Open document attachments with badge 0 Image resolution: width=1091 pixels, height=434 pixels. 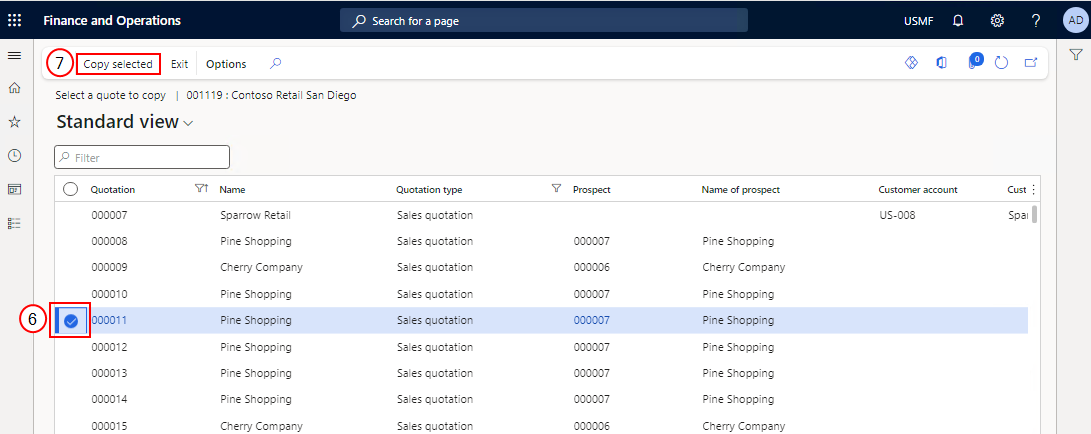(x=974, y=62)
